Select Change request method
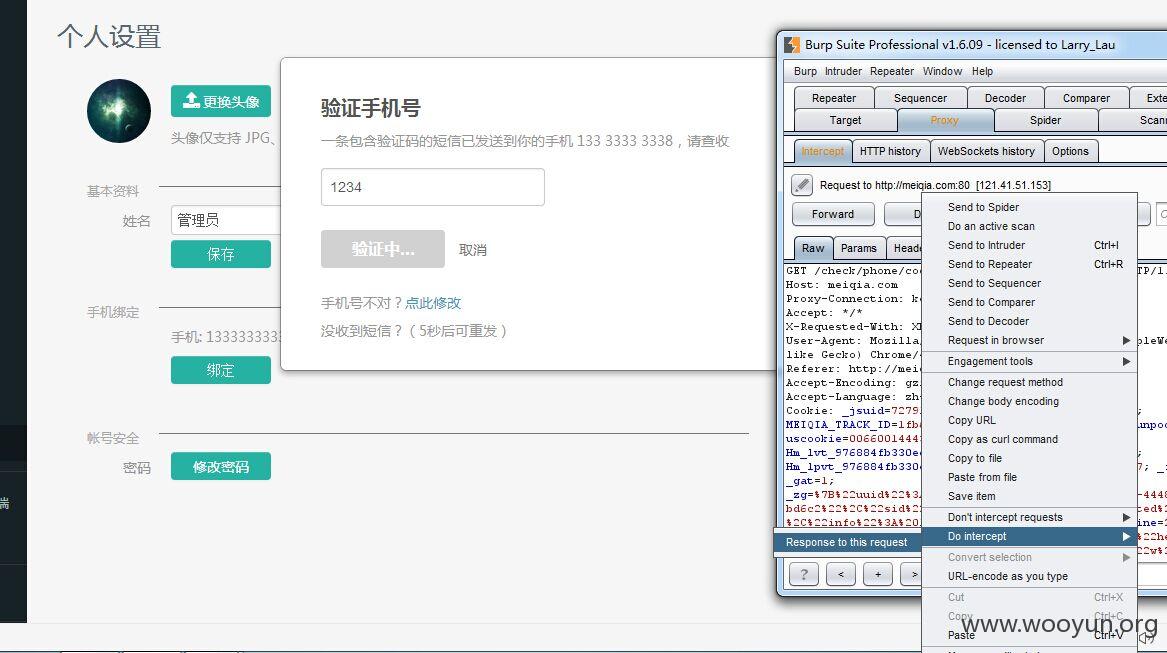 click(1029, 382)
